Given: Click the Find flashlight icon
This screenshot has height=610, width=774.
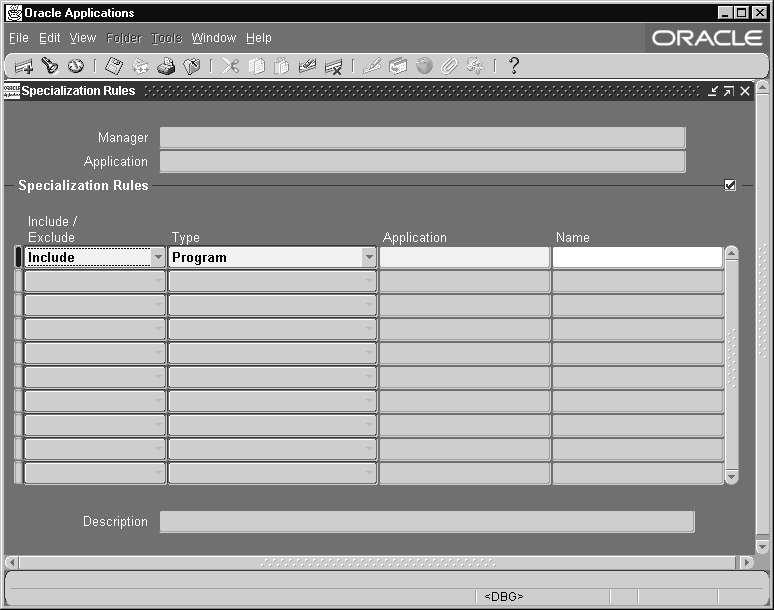Looking at the screenshot, I should pos(49,66).
